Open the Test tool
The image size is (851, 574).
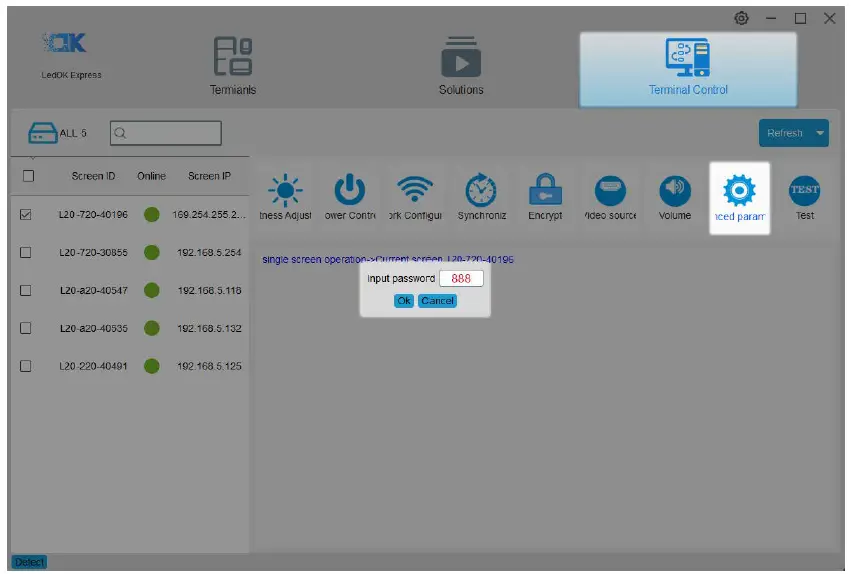[804, 197]
